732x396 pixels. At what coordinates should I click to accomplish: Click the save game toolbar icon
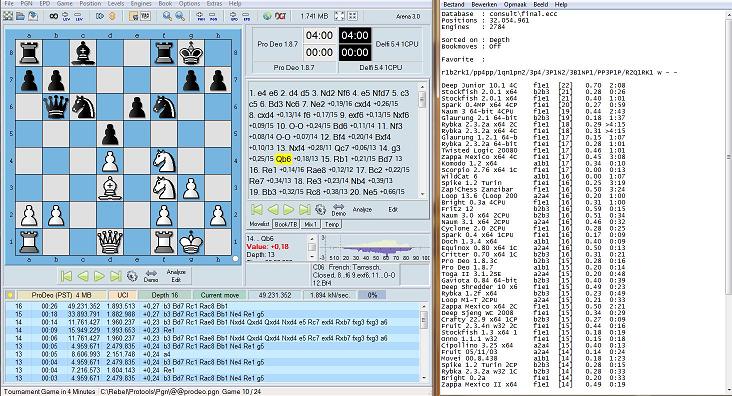(32, 16)
